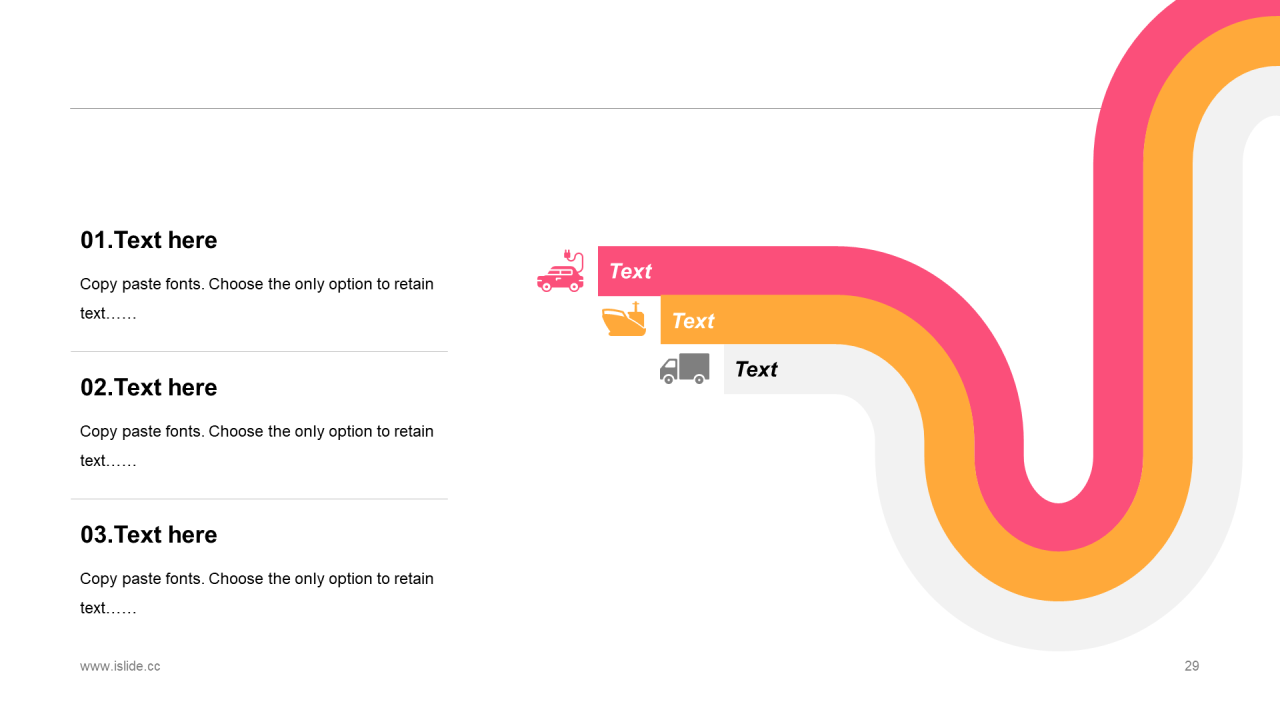Click the "03.Text here" heading
The width and height of the screenshot is (1280, 720).
tap(149, 535)
